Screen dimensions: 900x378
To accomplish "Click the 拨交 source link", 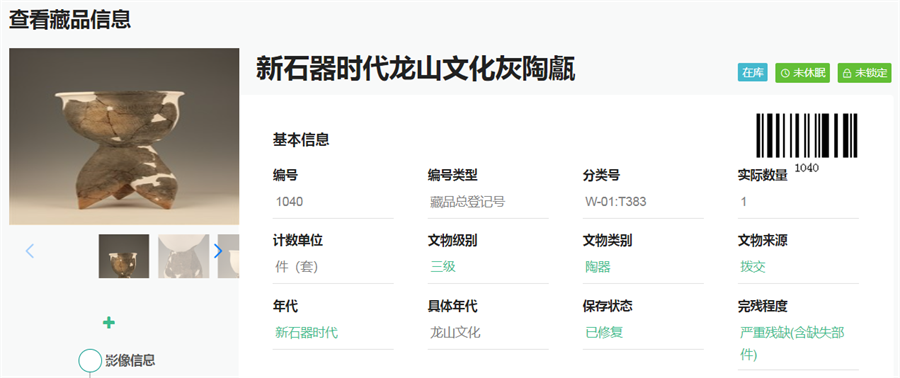I will pyautogui.click(x=753, y=267).
